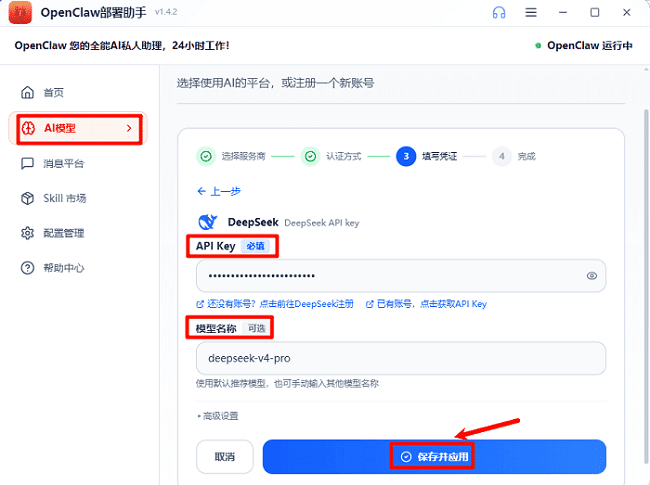Select the AI模型 sidebar item
This screenshot has width=650, height=485.
79,129
